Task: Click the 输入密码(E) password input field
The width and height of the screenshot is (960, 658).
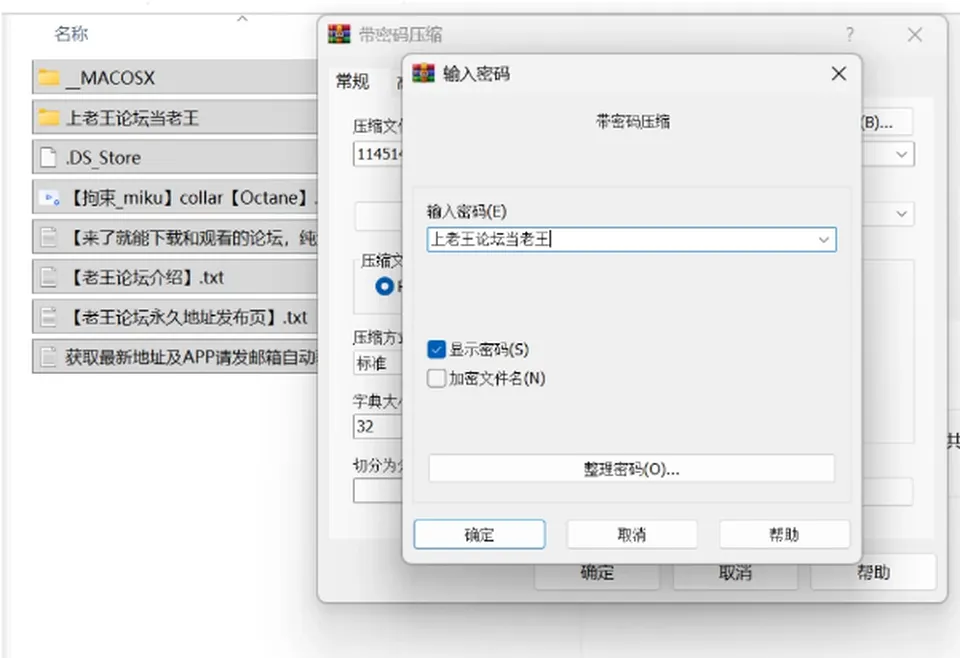Action: coord(631,239)
